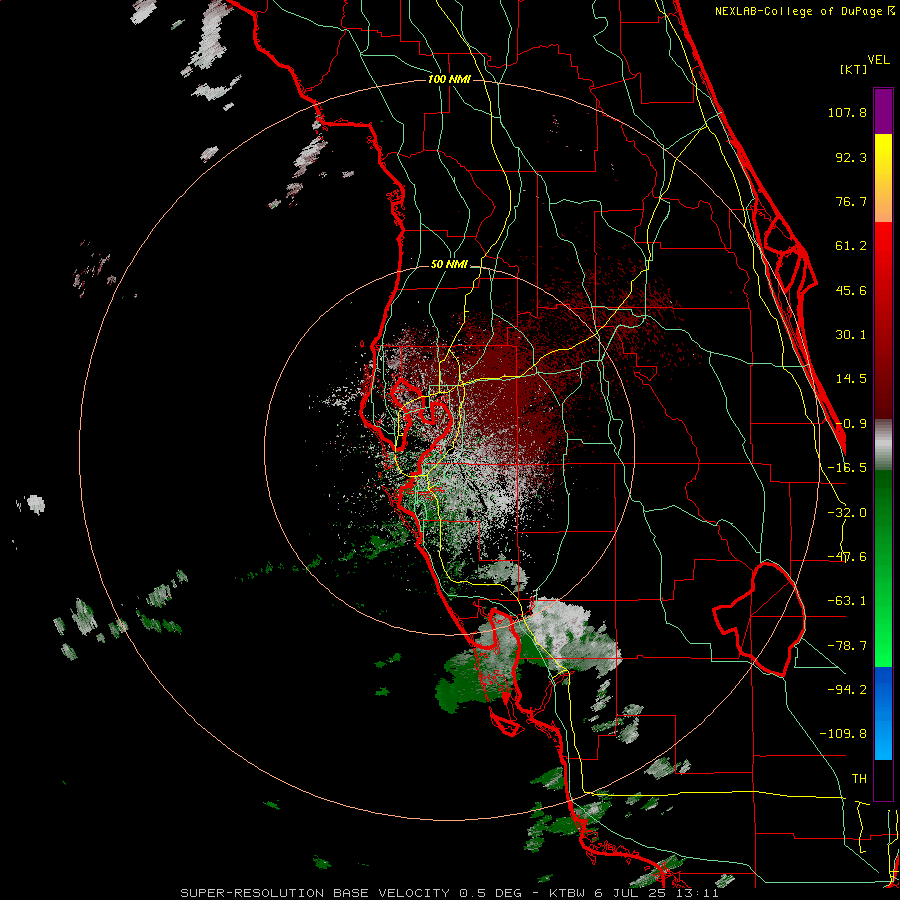The image size is (900, 900).
Task: Click the 107.8 legend value
Action: [847, 112]
